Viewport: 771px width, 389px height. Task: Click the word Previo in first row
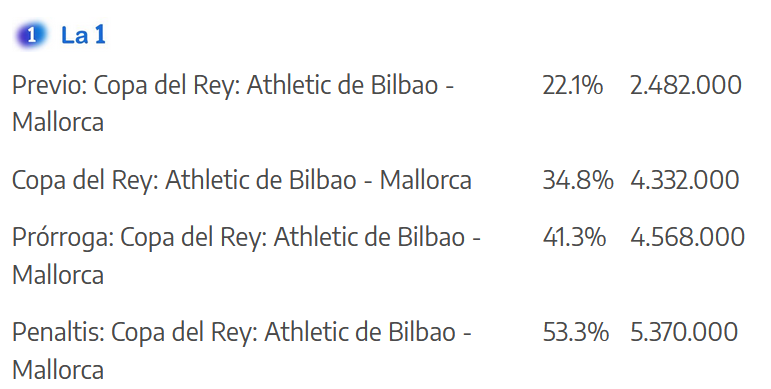click(50, 85)
